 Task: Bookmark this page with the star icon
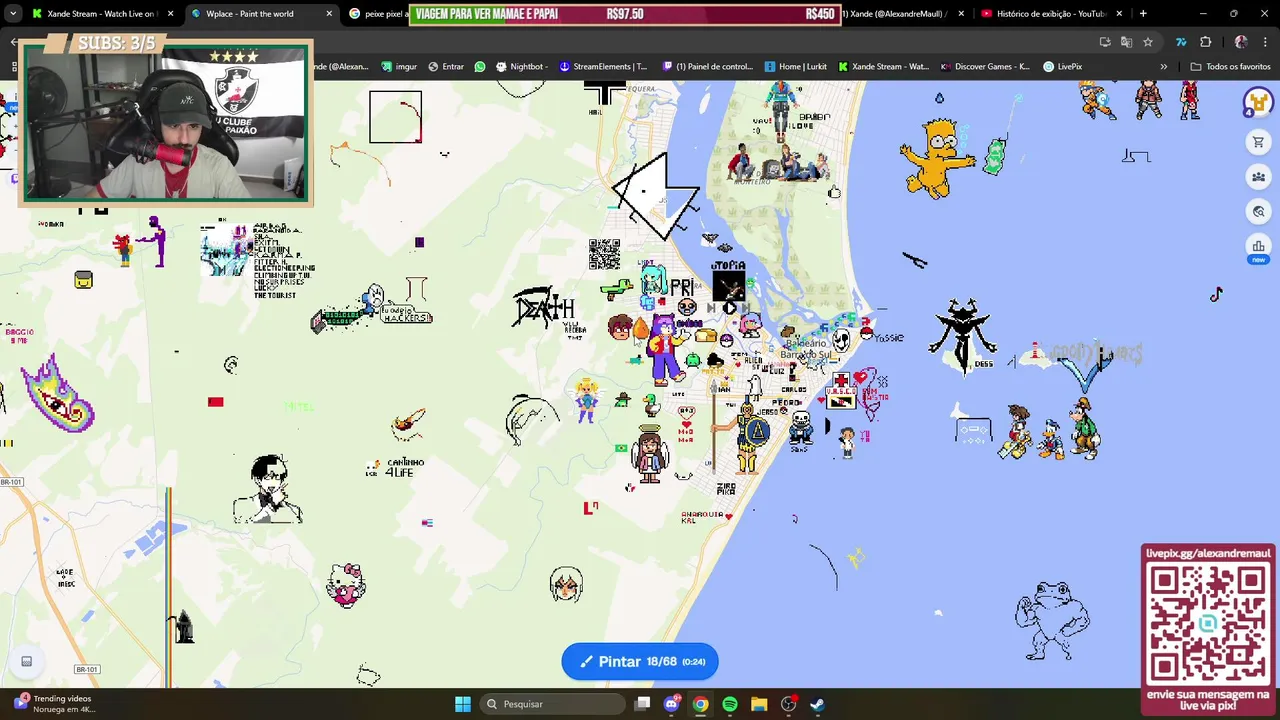(x=1148, y=42)
